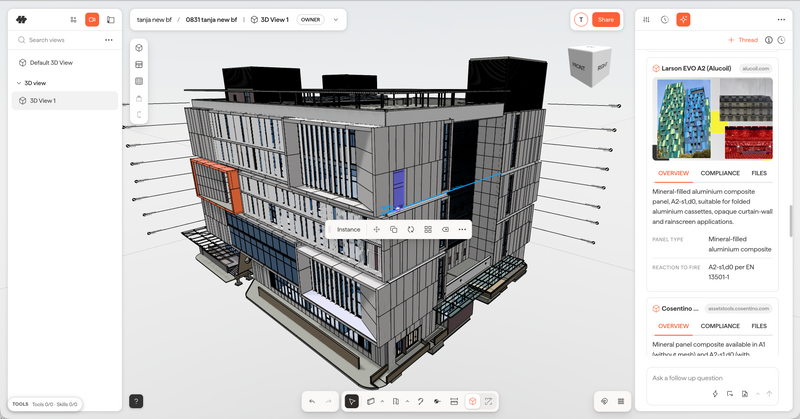This screenshot has height=419, width=800.
Task: Click the selection reference icon in the question box
Action: (730, 394)
